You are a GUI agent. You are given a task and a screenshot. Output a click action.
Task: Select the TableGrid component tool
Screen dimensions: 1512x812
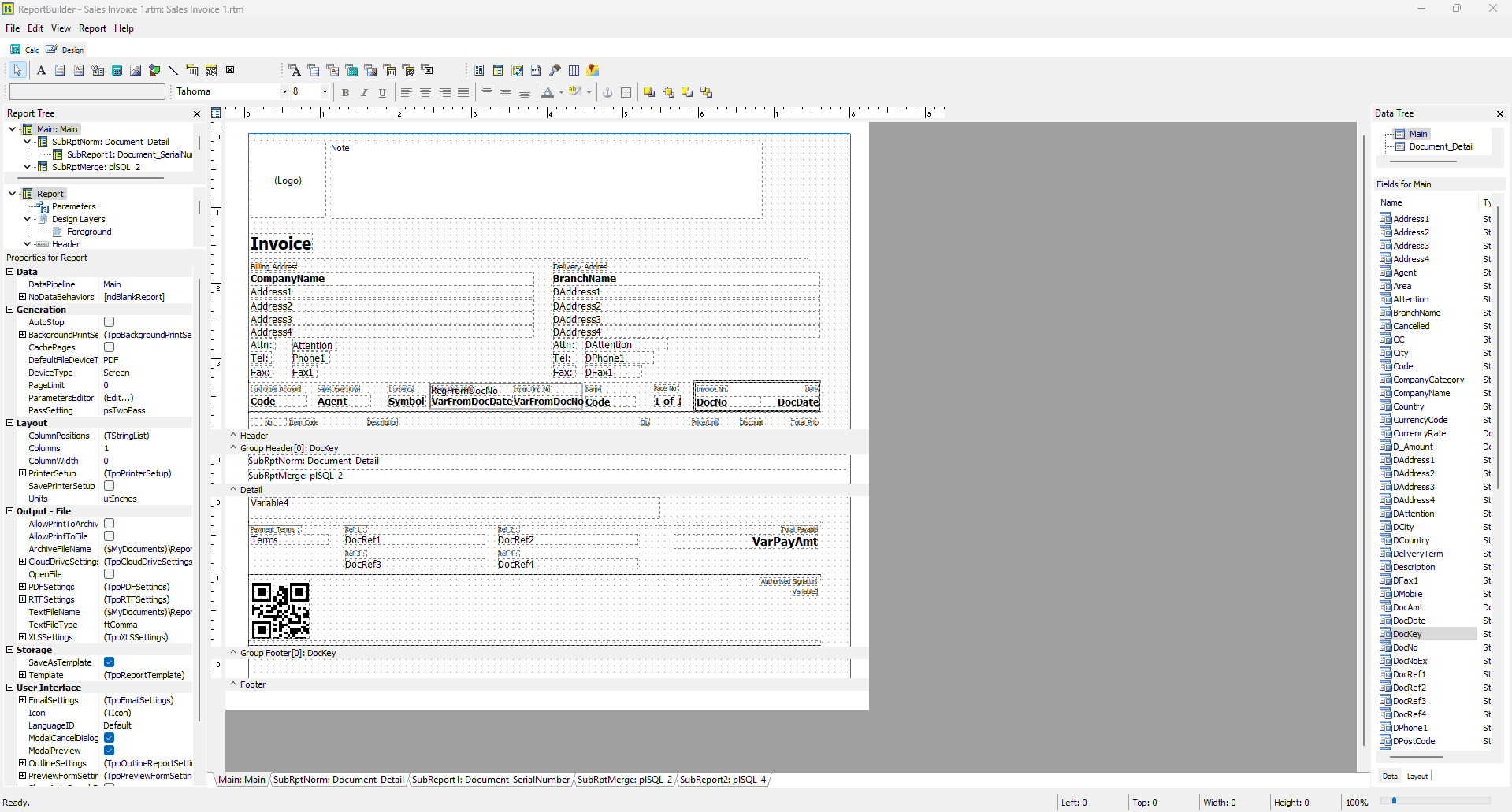(574, 70)
